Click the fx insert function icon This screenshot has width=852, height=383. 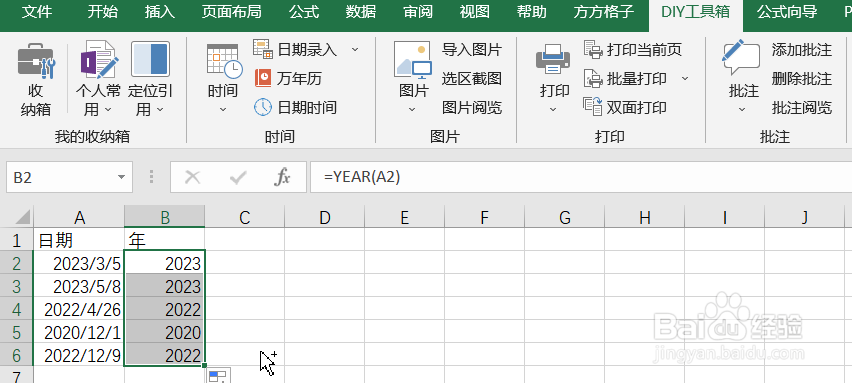pyautogui.click(x=281, y=177)
